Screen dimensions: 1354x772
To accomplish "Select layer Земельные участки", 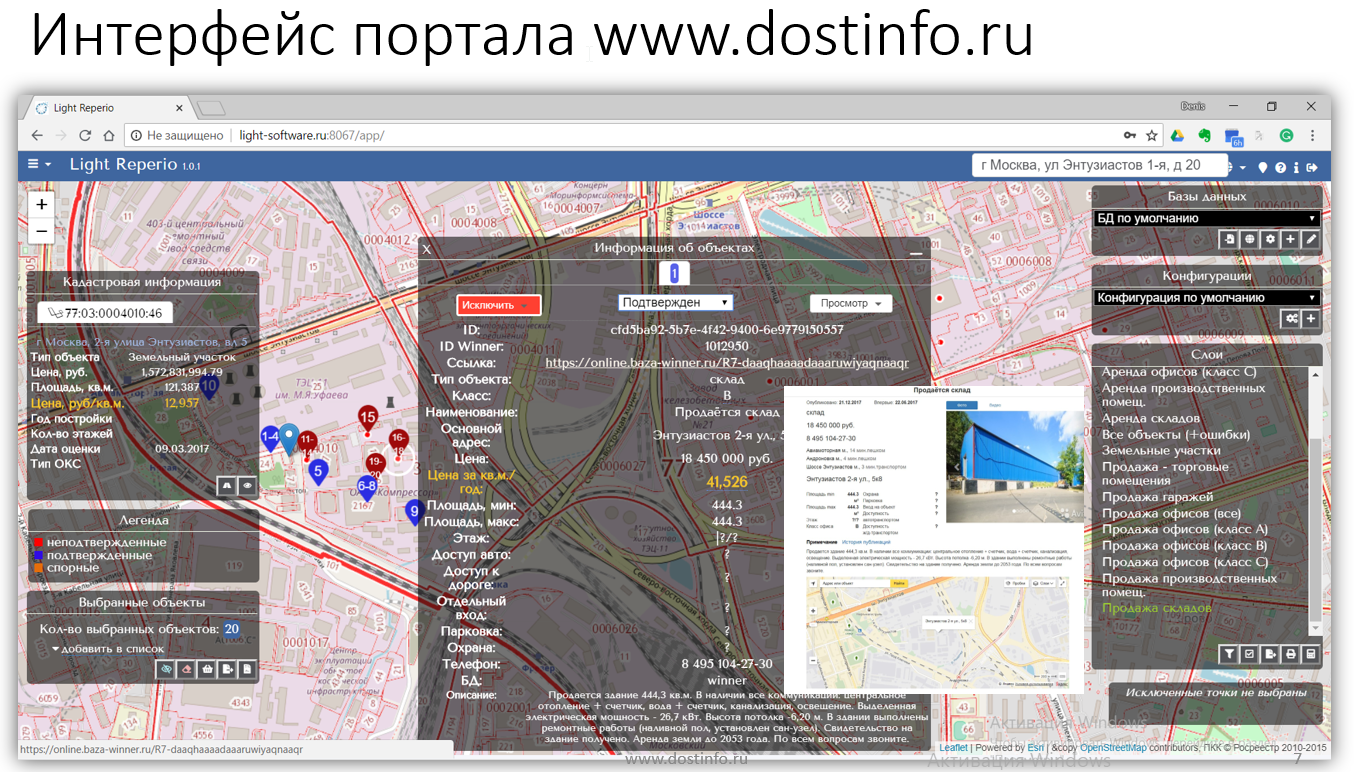I will [1161, 450].
